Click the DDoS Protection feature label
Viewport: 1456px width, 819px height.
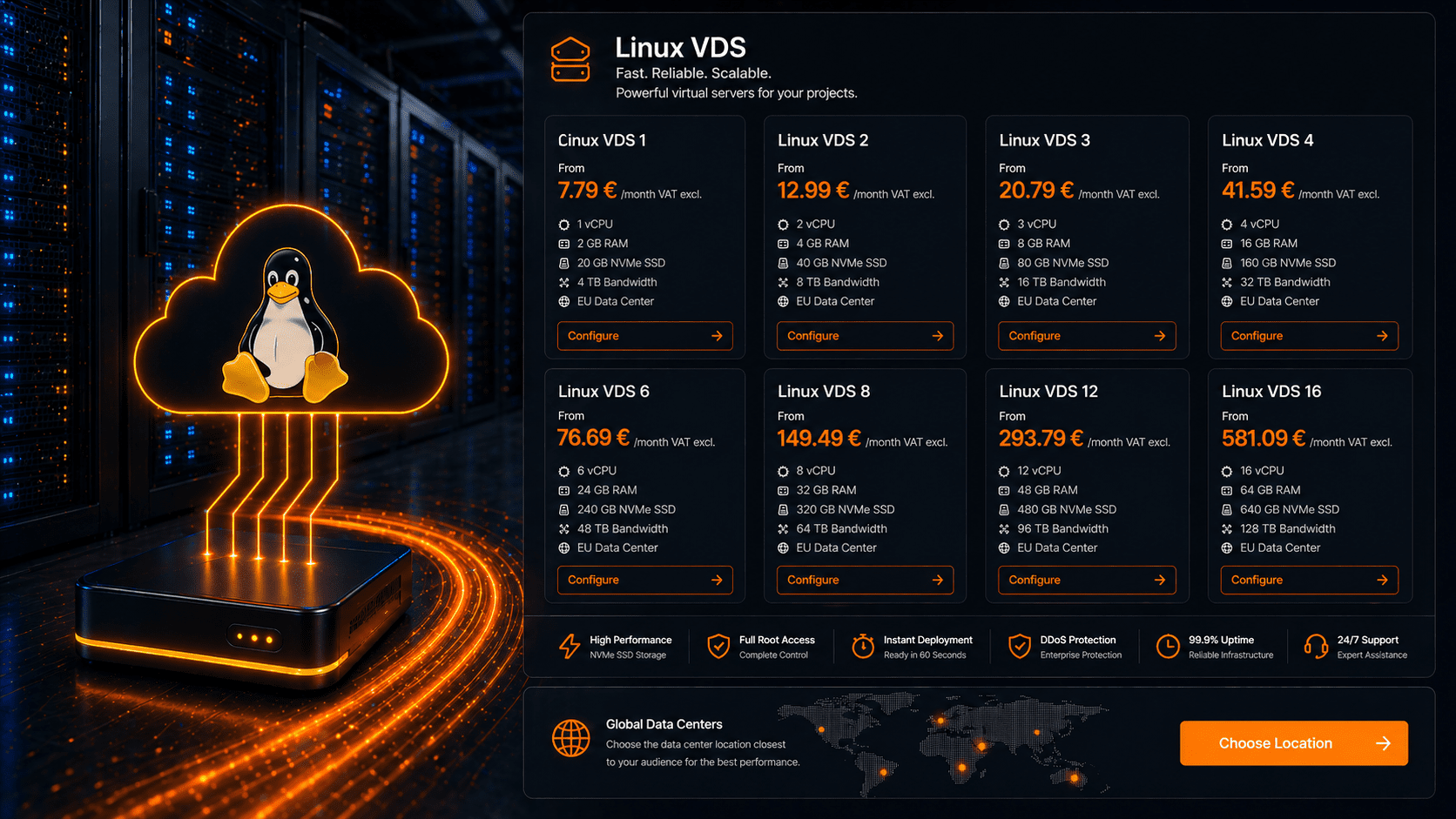[1078, 640]
